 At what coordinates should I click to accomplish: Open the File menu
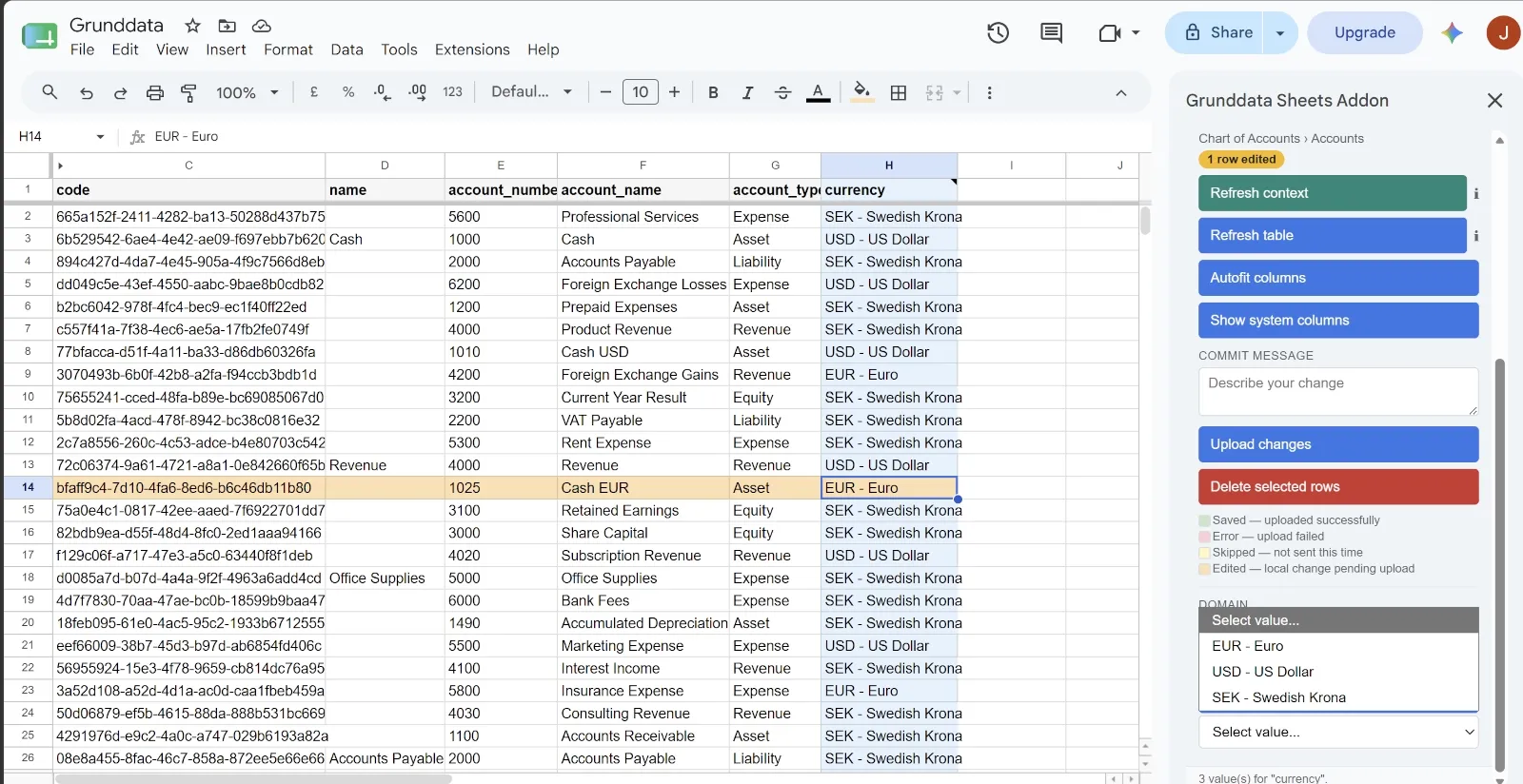pyautogui.click(x=83, y=49)
